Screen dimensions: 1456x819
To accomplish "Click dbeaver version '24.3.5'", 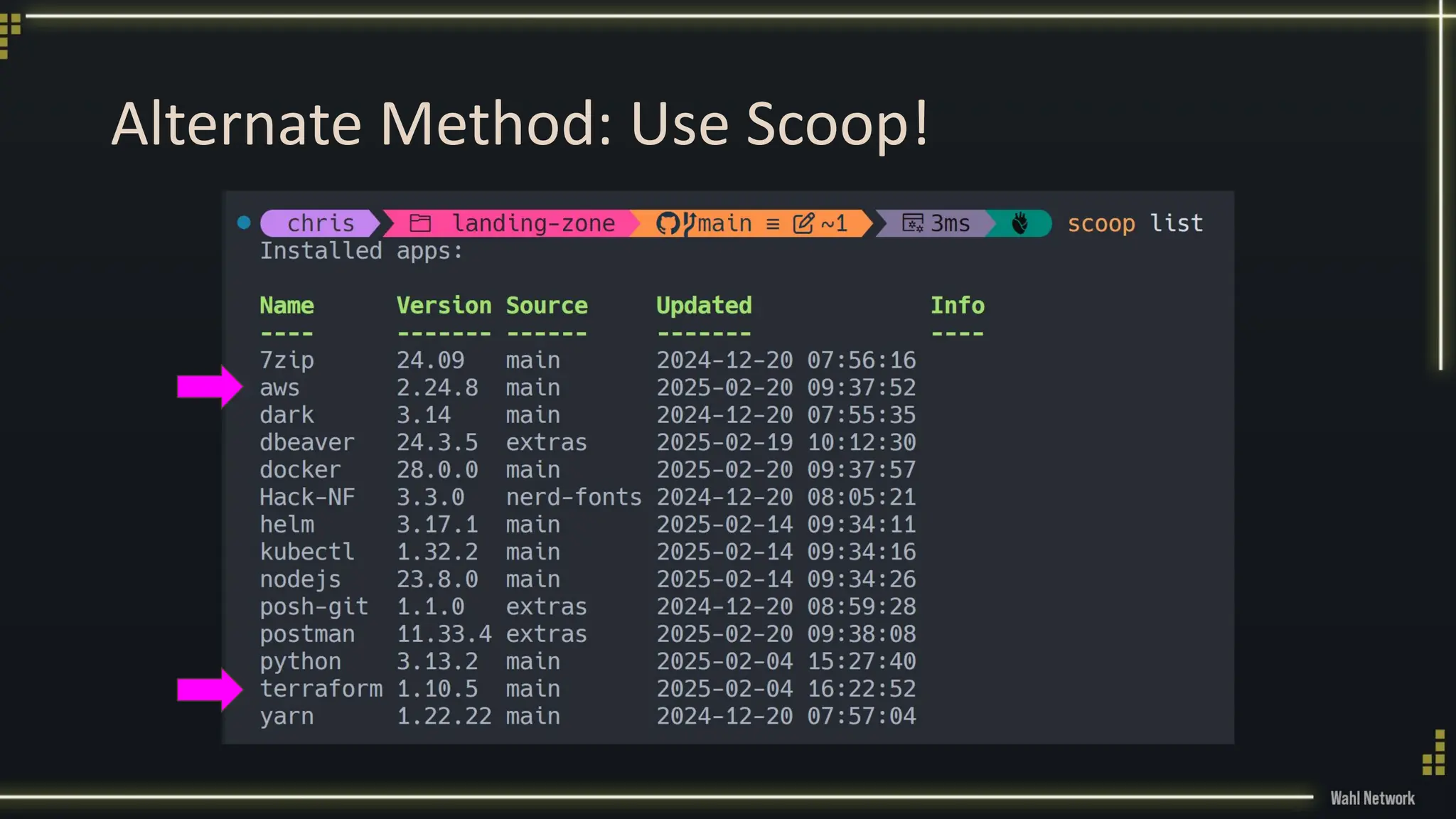I will (437, 442).
